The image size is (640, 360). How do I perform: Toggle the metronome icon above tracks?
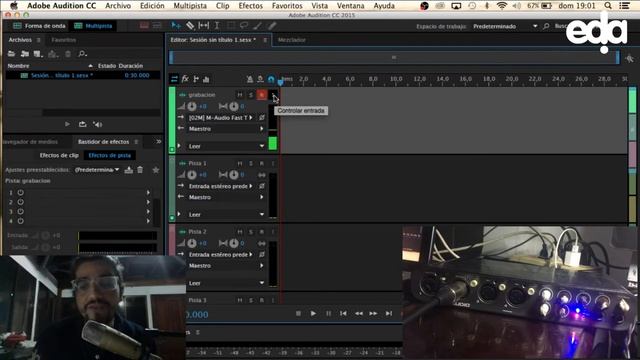pyautogui.click(x=250, y=79)
